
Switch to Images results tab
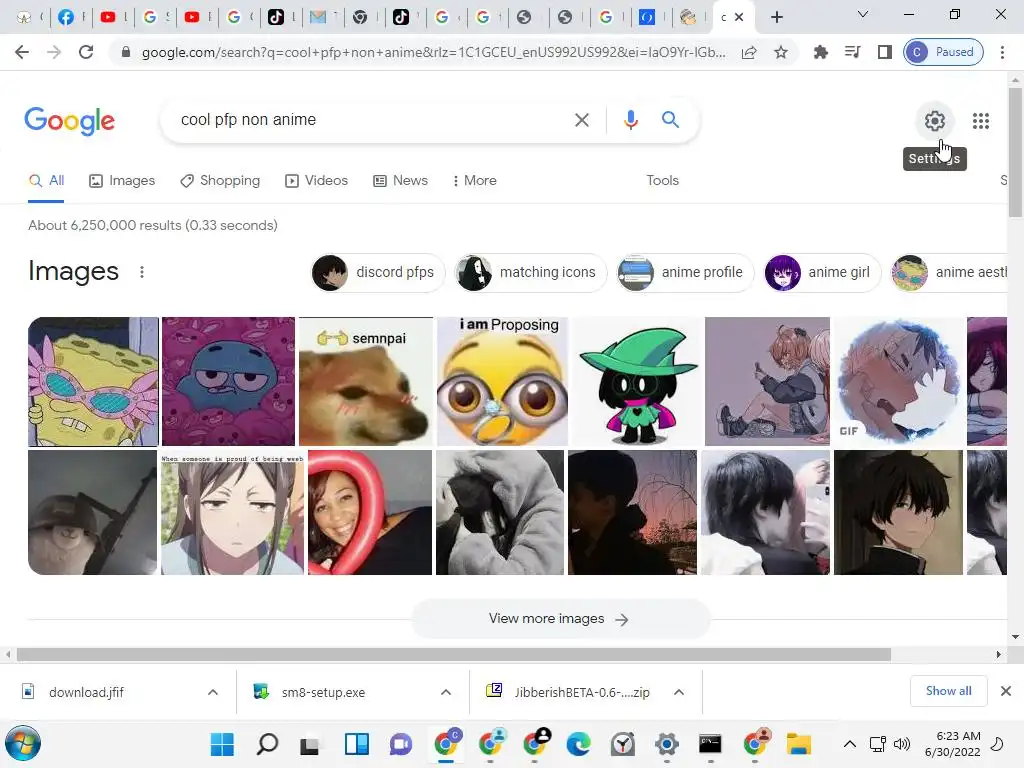tap(122, 181)
